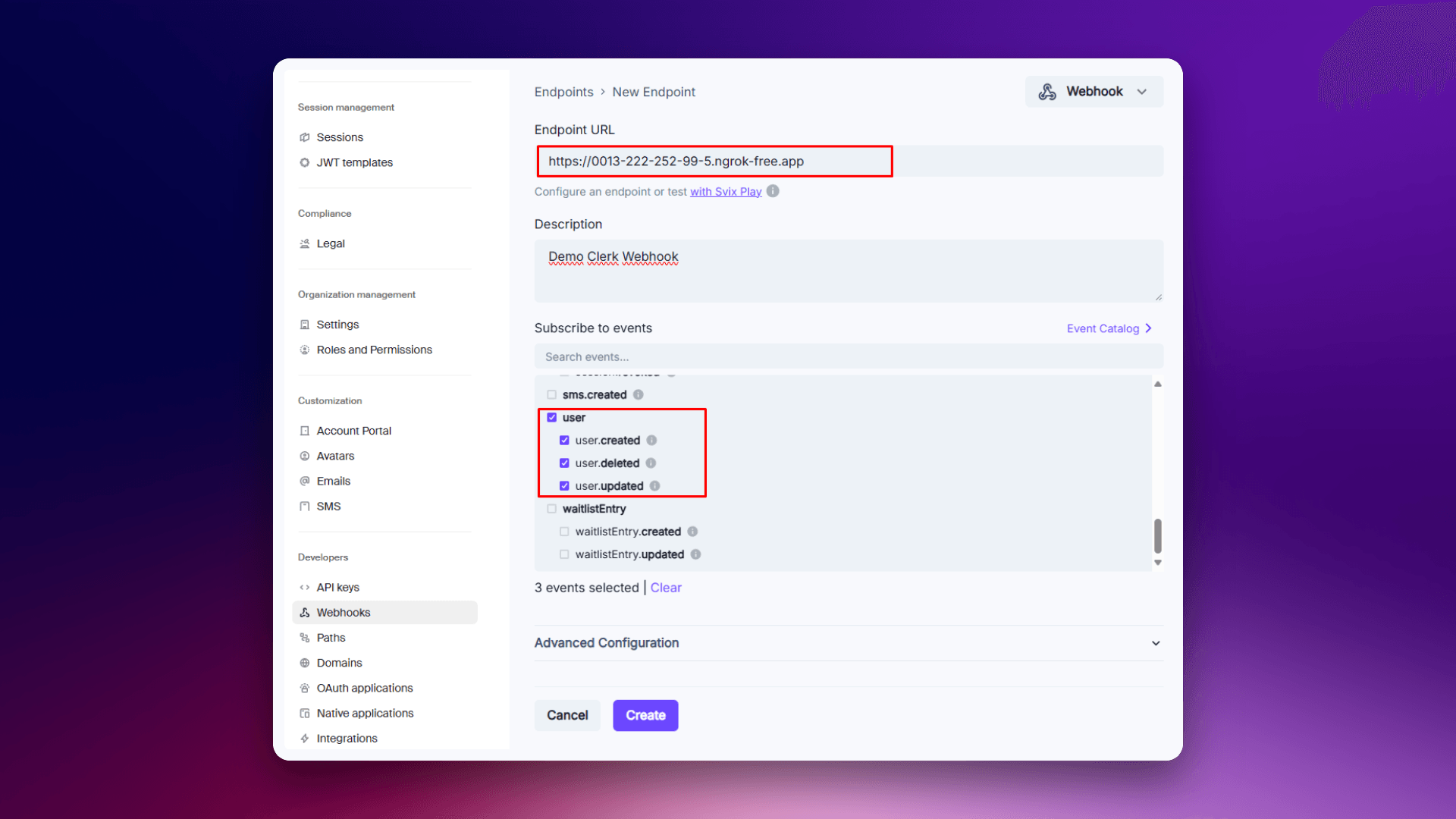Viewport: 1456px width, 819px height.
Task: Open the info icon beside user.created
Action: [x=651, y=441]
